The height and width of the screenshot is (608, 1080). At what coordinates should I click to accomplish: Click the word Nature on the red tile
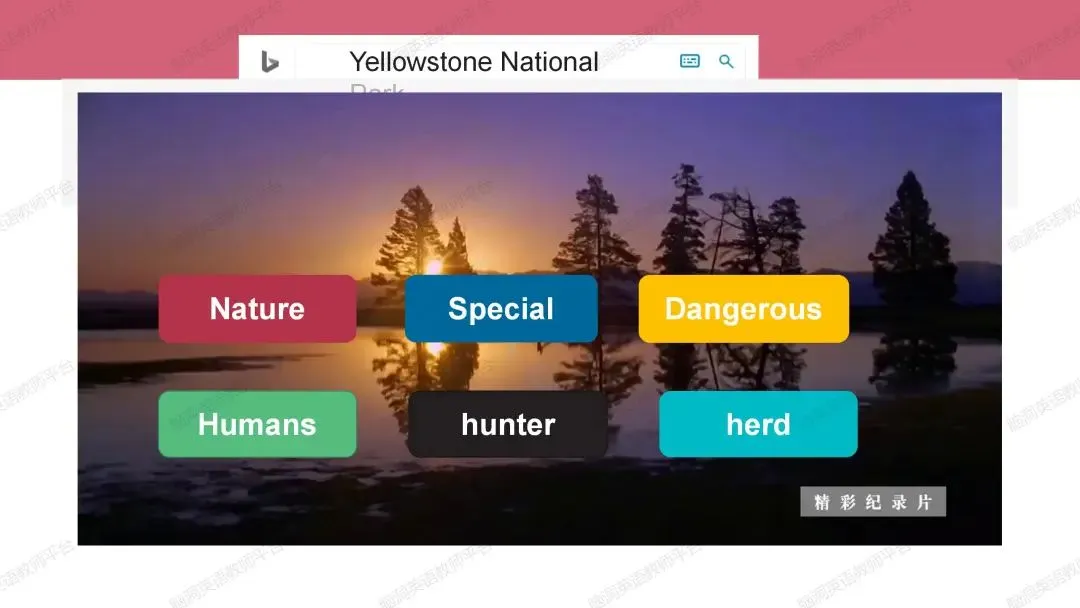257,308
